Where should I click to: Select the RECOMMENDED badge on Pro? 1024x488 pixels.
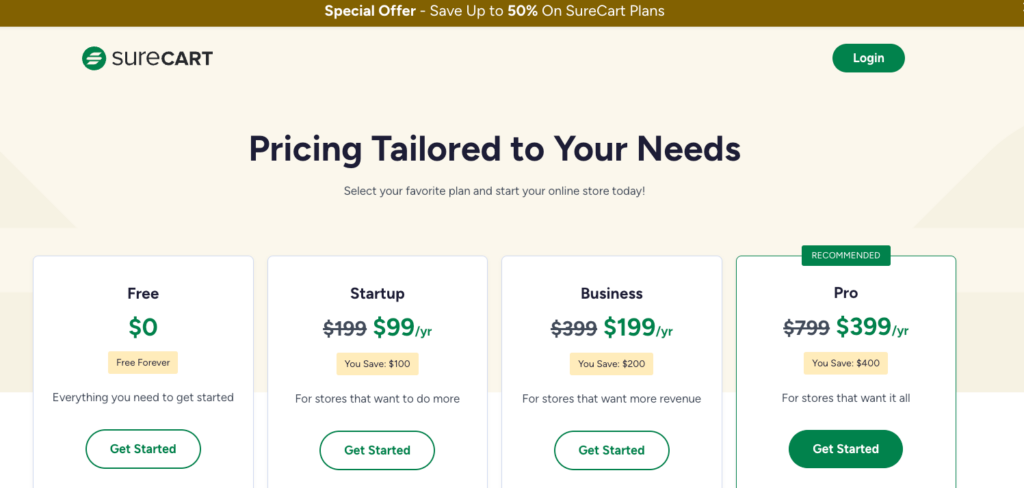(x=846, y=255)
